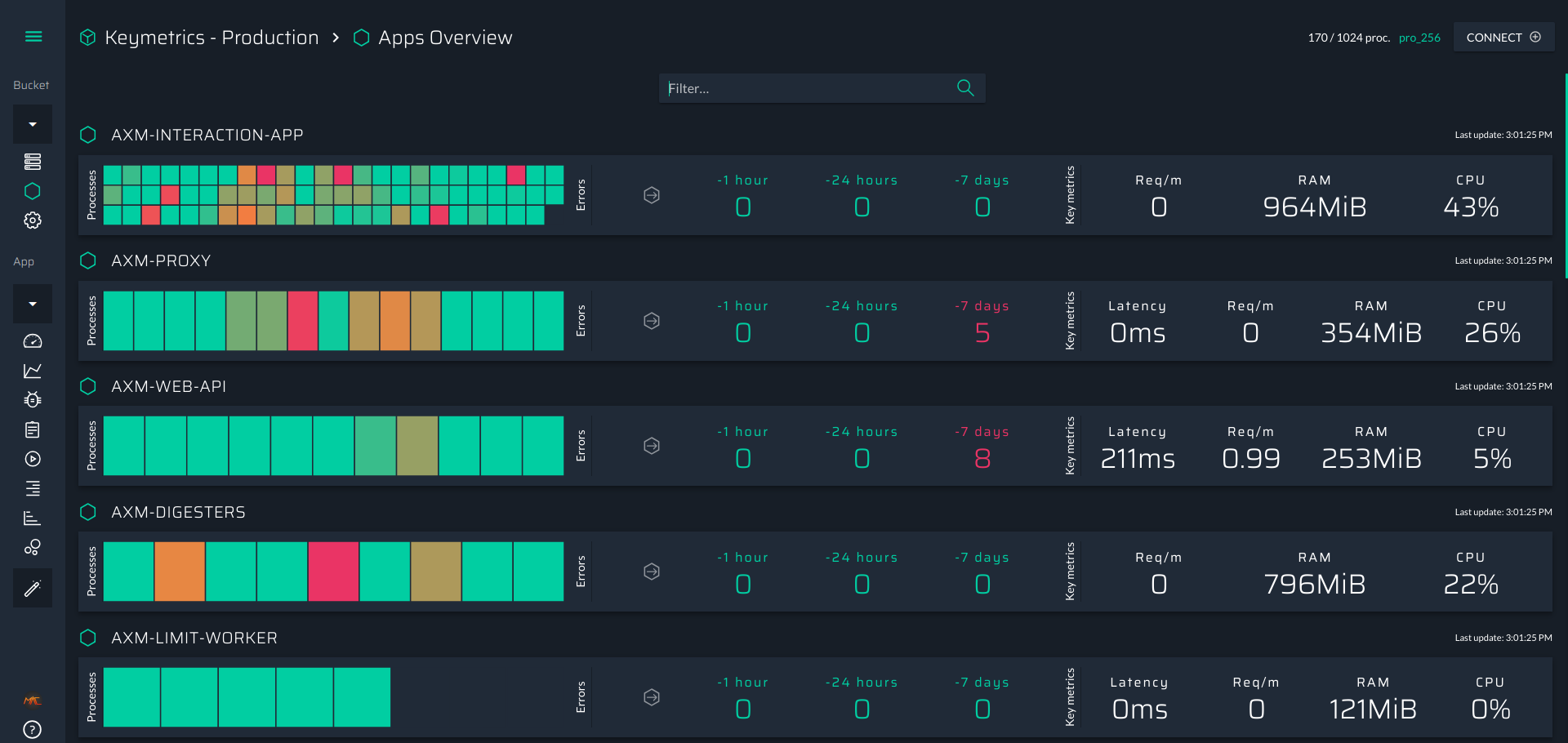Viewport: 1568px width, 743px height.
Task: Click the 26% CPU value
Action: click(1492, 333)
